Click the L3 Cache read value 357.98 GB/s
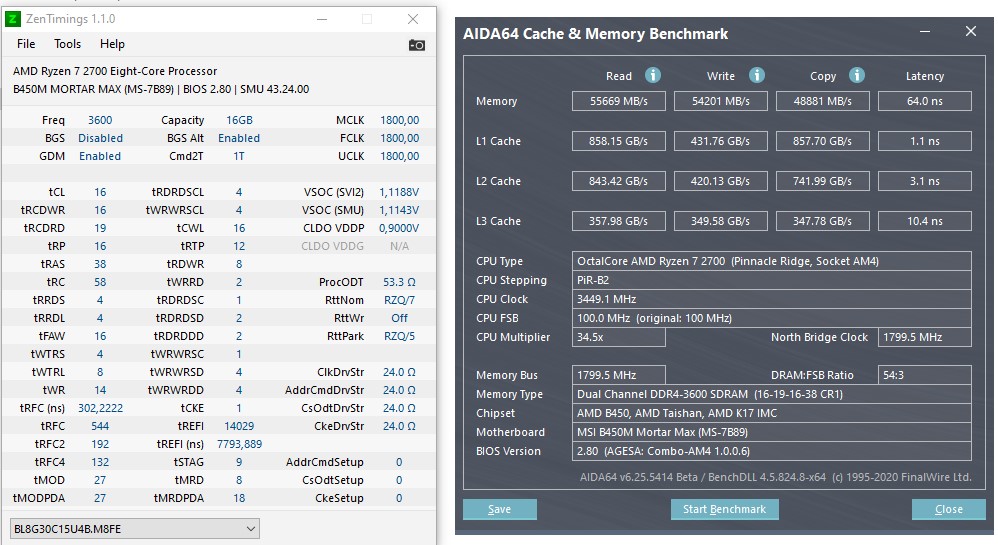998x545 pixels. (x=619, y=222)
